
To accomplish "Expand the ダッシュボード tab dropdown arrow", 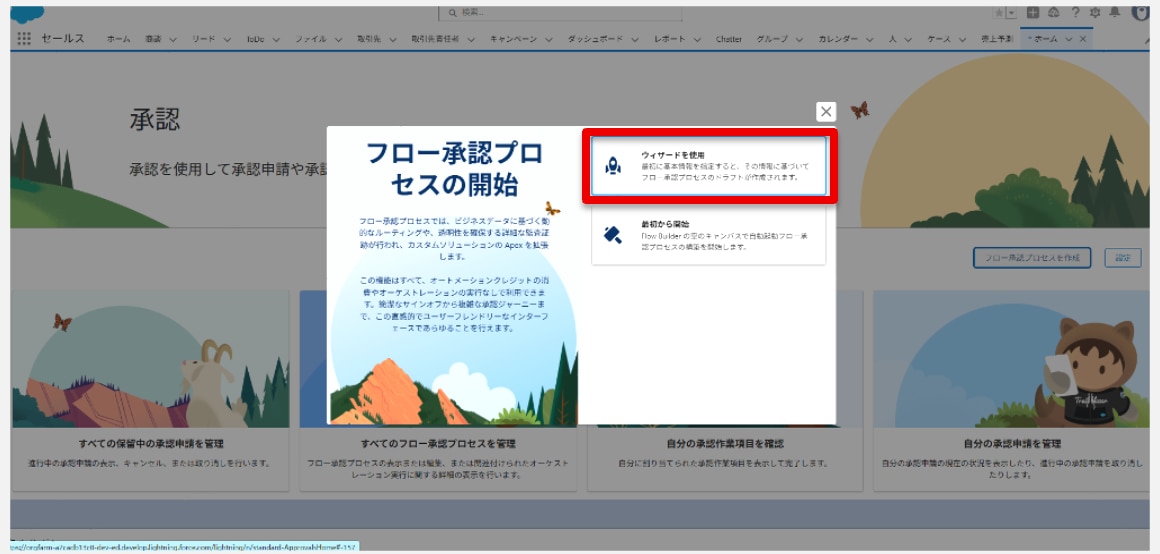I will pos(634,39).
